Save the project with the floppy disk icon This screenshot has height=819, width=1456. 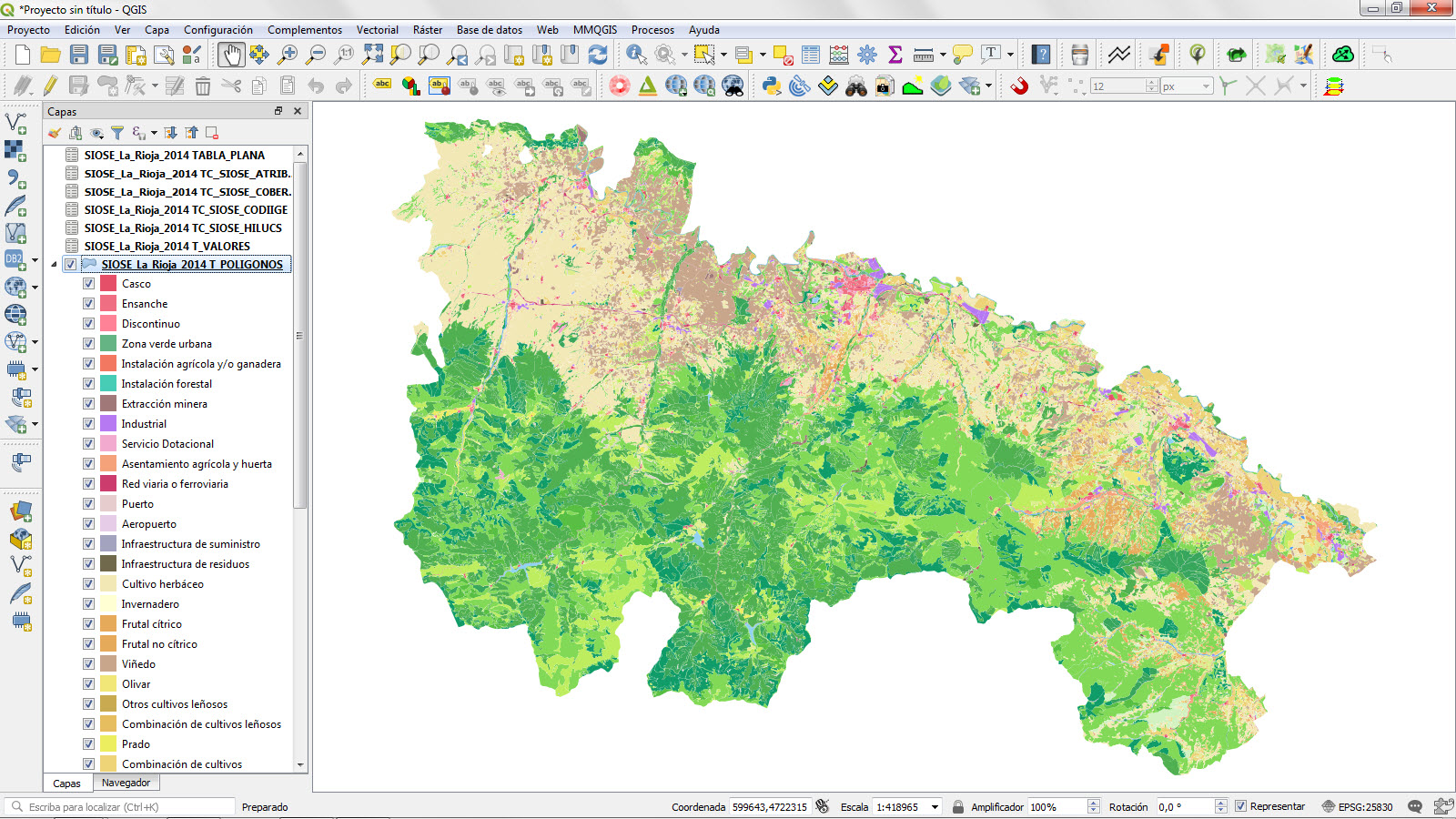(x=79, y=55)
